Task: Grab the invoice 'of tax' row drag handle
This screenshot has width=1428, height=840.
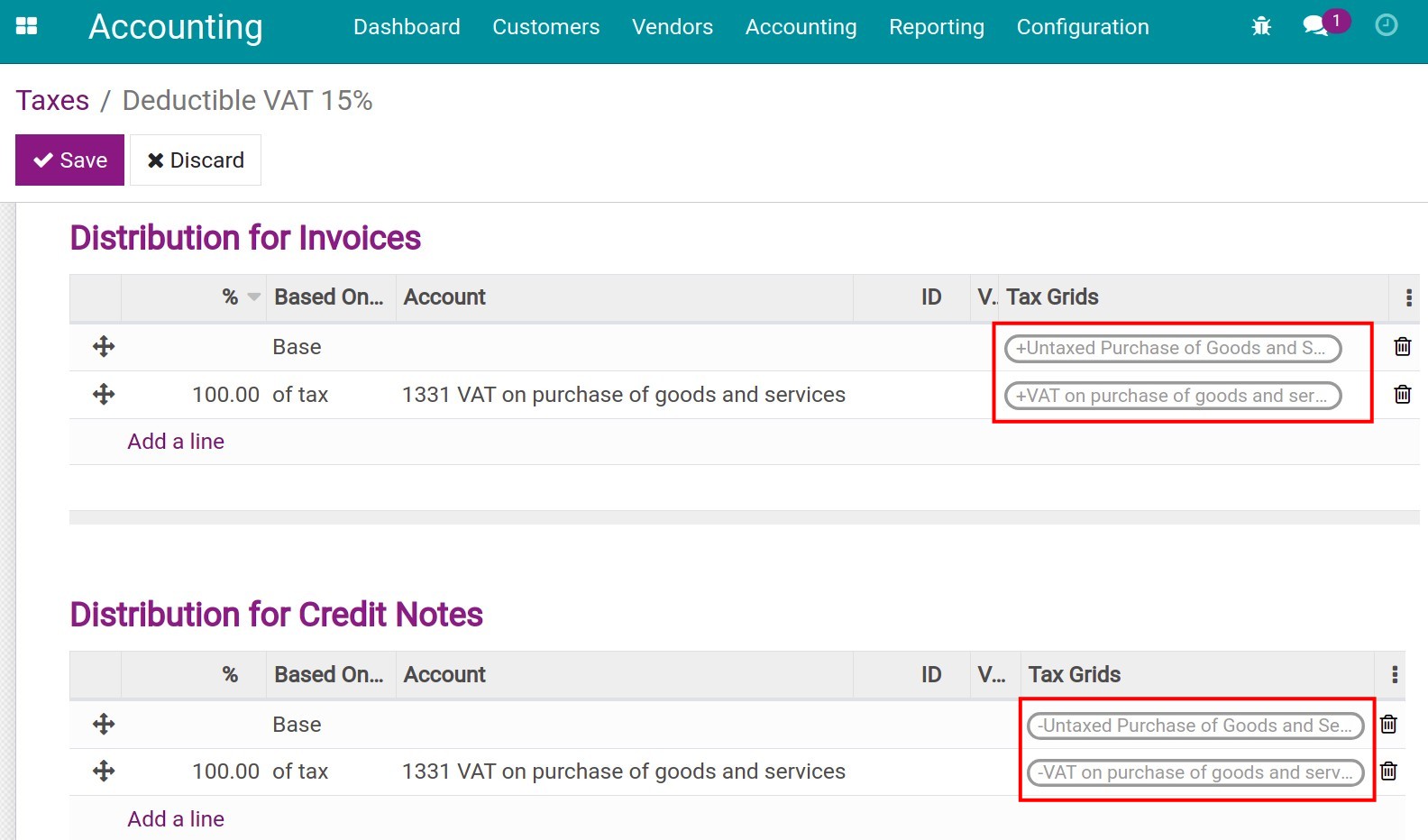Action: pyautogui.click(x=104, y=394)
